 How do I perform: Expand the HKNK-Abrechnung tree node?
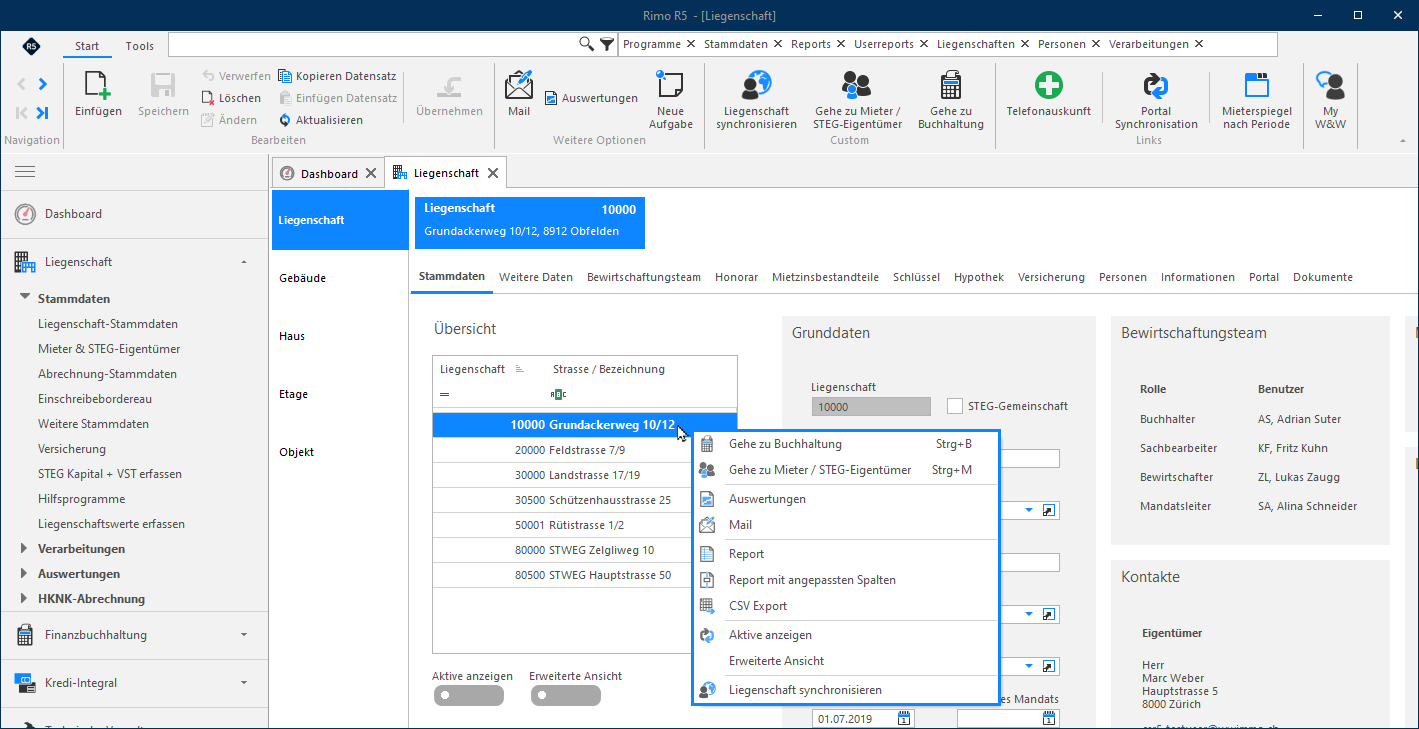[25, 598]
